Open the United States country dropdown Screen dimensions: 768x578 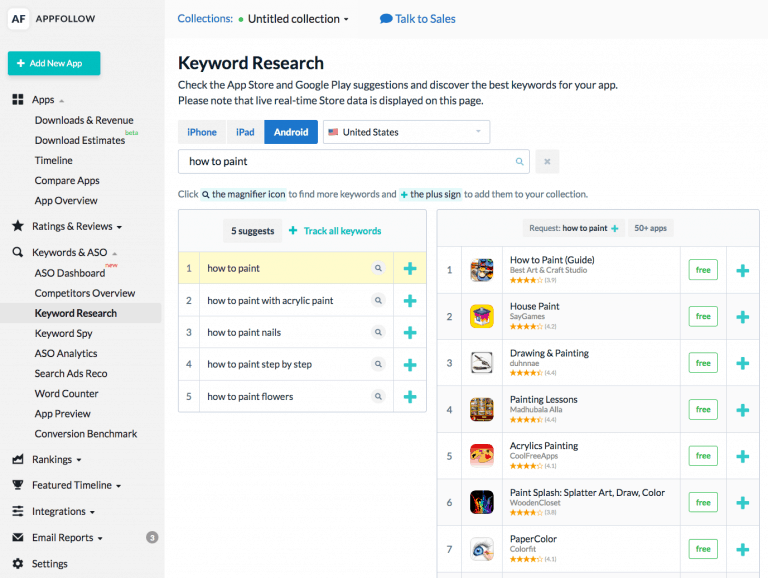tap(406, 132)
